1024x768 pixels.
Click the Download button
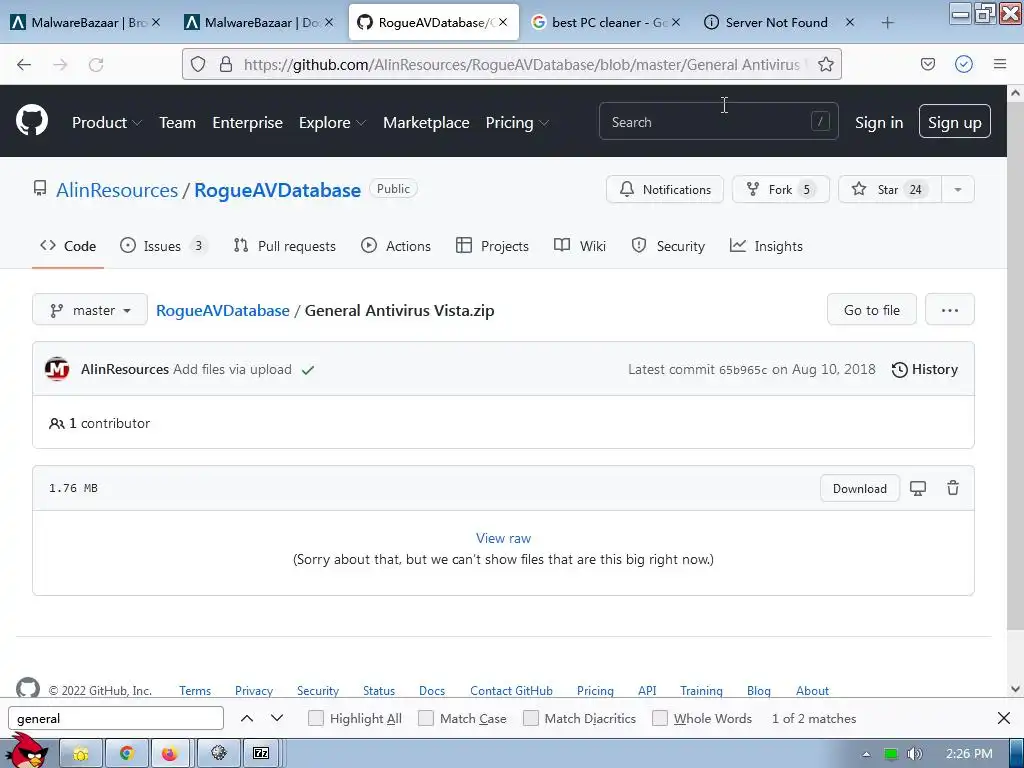coord(859,488)
